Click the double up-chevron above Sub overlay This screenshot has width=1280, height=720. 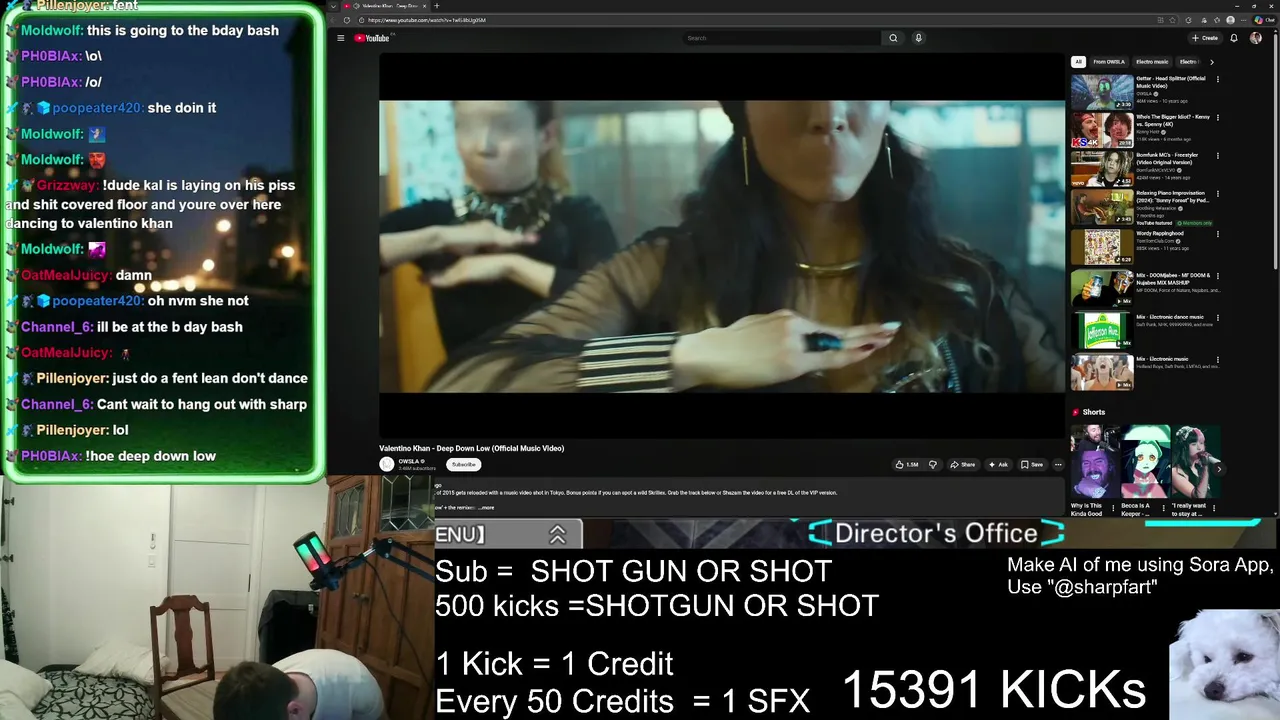[557, 535]
